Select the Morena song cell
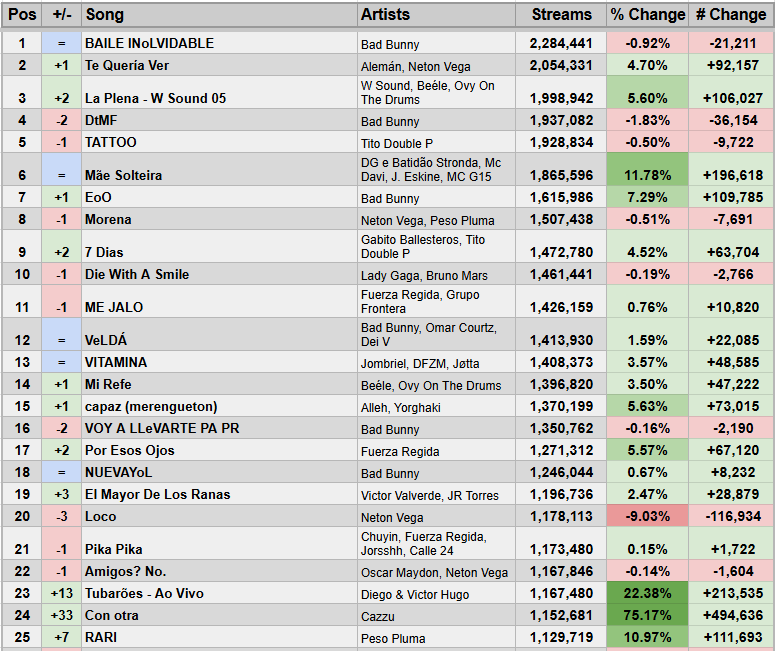Screen dimensions: 775x651 (219, 219)
